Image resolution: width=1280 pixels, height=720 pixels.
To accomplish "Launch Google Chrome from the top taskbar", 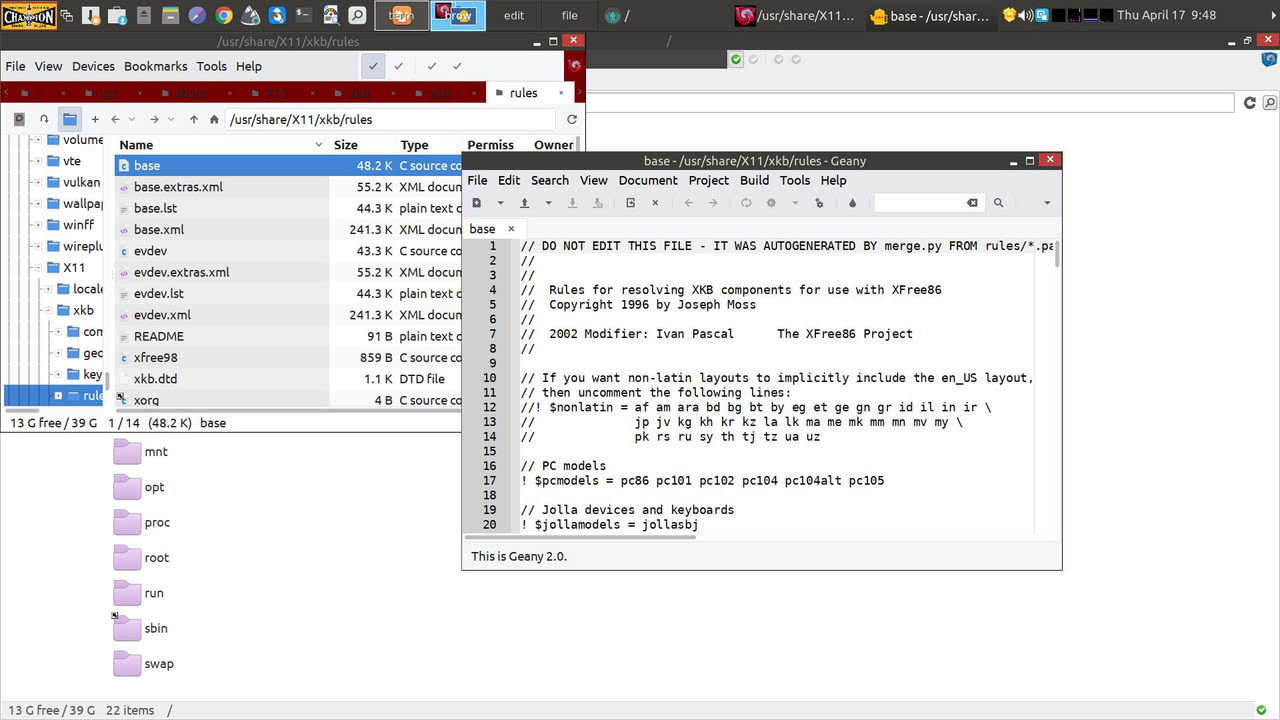I will point(224,14).
